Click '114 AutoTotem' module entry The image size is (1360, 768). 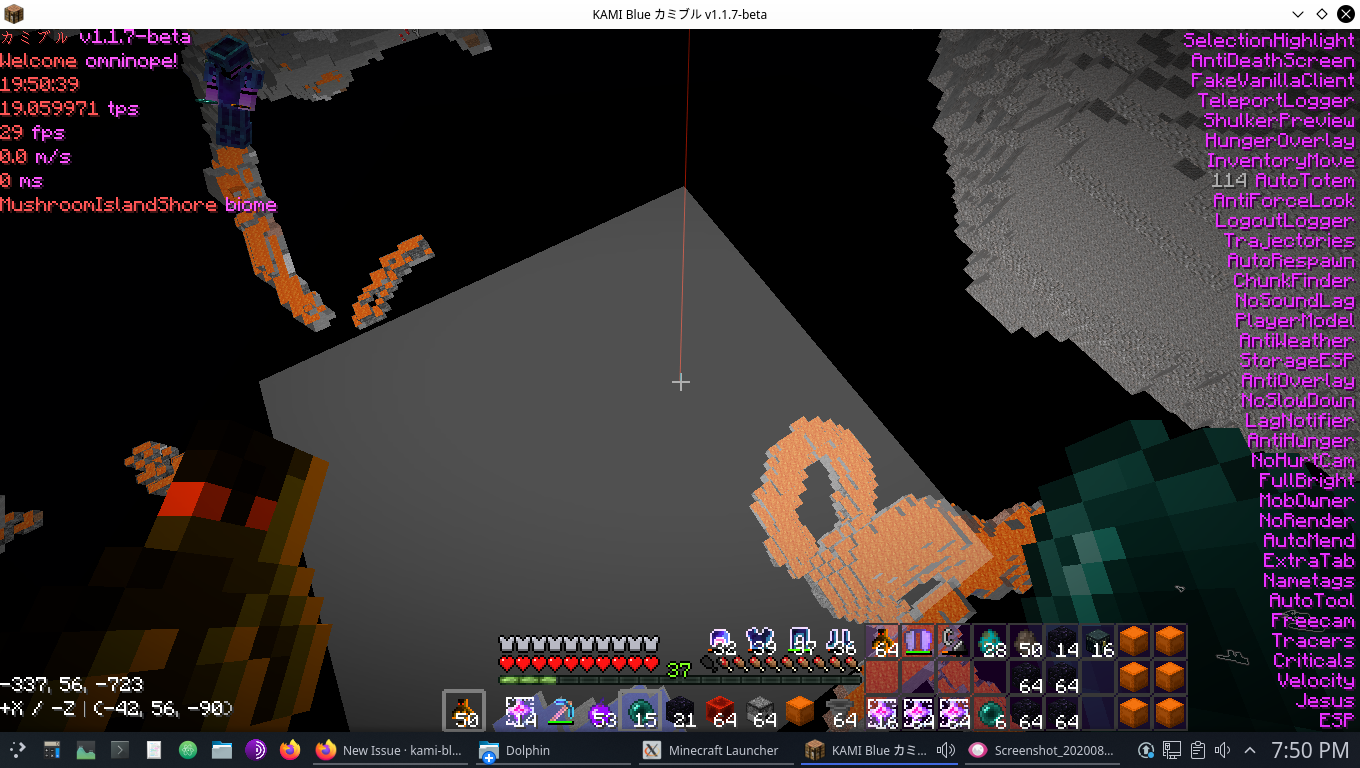pos(1283,181)
